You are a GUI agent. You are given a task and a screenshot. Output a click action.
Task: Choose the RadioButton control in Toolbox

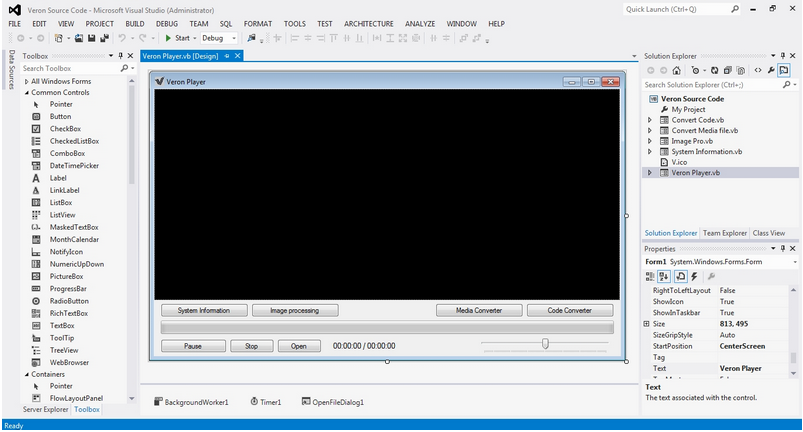pos(69,301)
